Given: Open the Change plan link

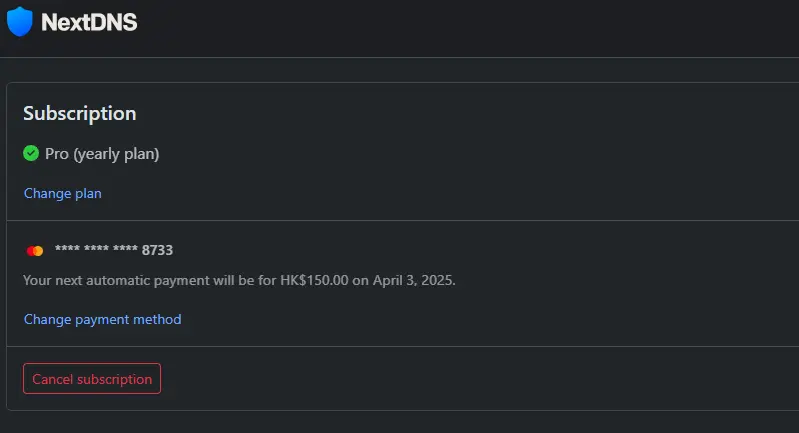Looking at the screenshot, I should click(x=63, y=194).
